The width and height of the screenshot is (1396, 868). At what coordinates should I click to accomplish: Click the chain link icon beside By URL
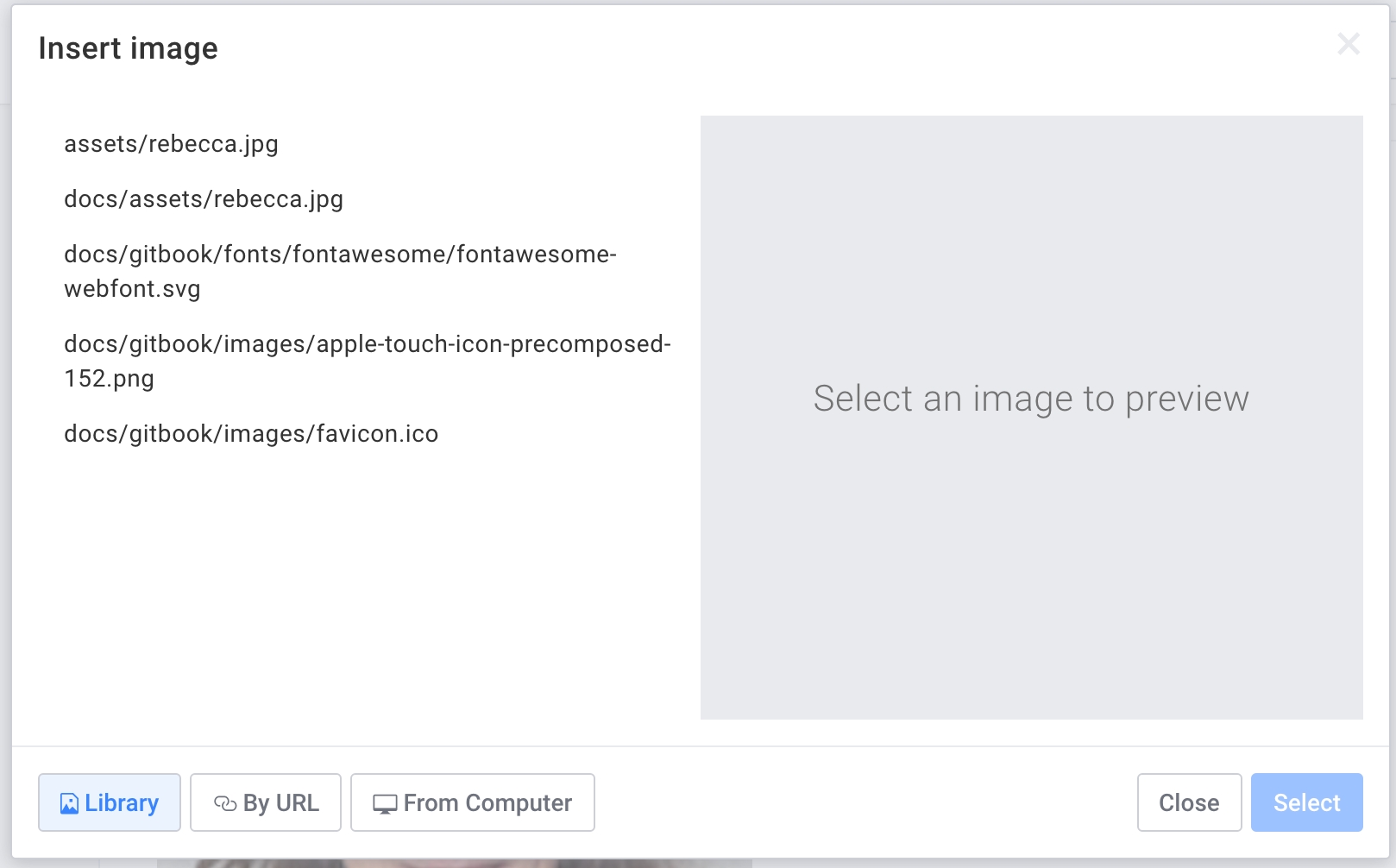pyautogui.click(x=225, y=803)
